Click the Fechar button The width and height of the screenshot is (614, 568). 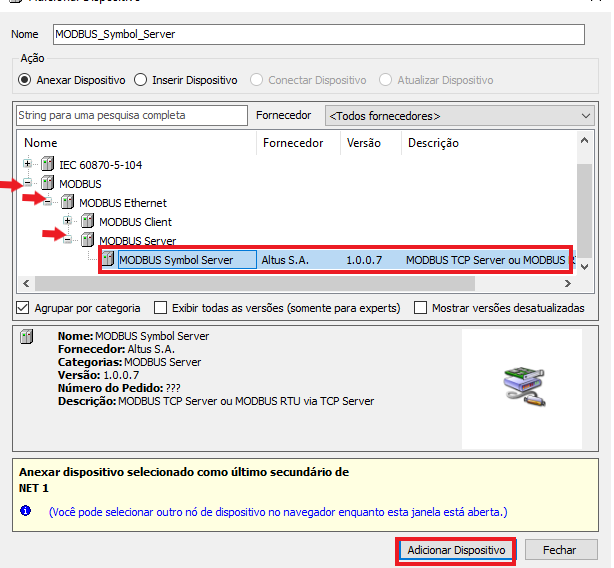tap(559, 550)
